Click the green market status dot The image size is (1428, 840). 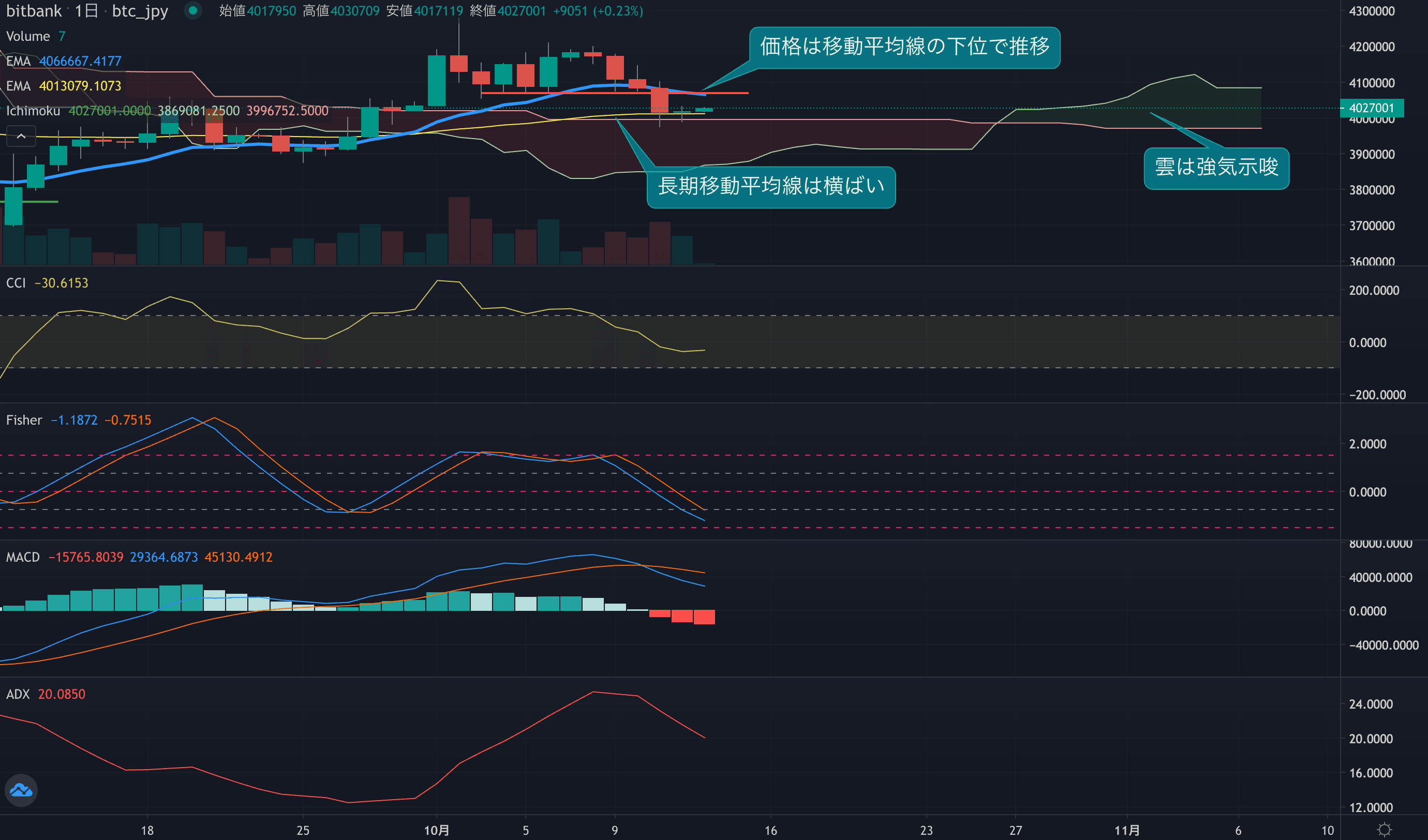click(x=192, y=10)
